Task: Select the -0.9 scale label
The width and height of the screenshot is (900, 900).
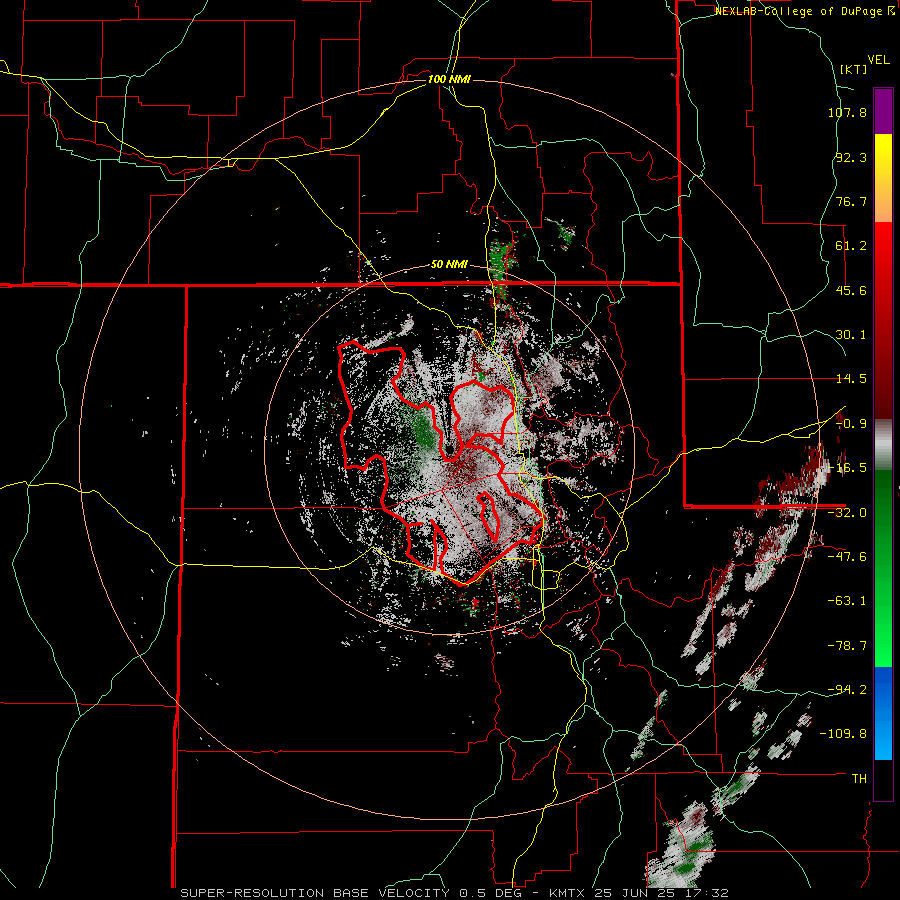Action: point(851,424)
